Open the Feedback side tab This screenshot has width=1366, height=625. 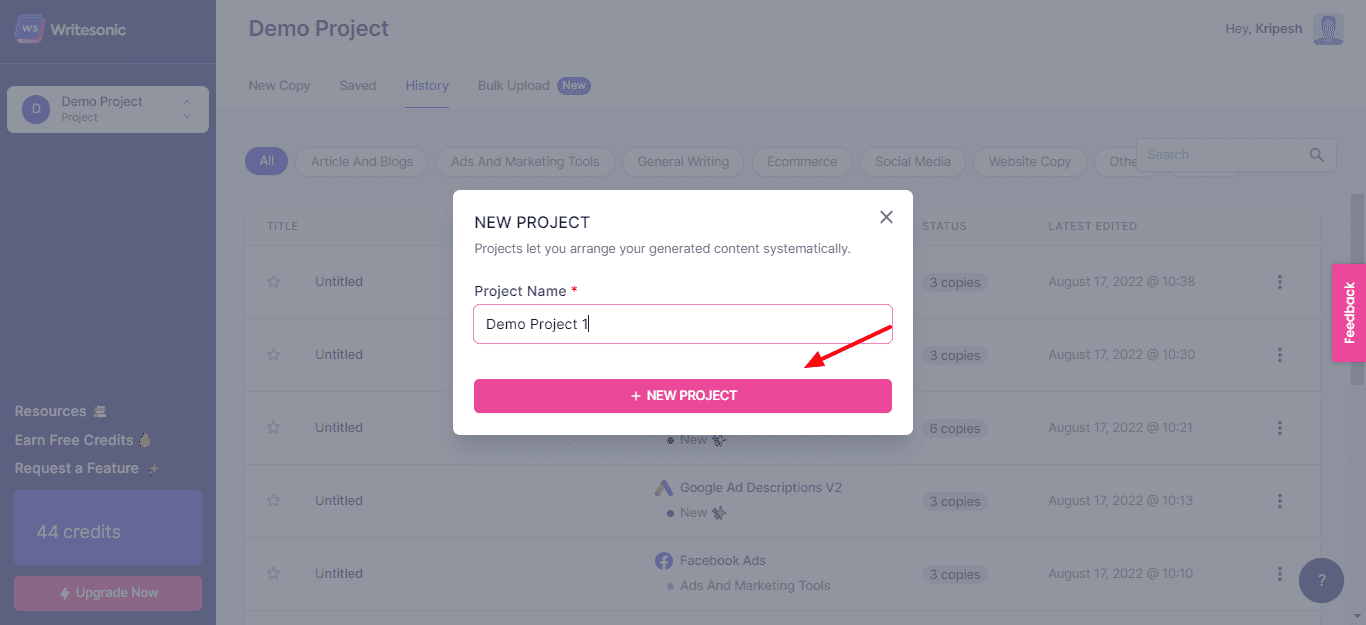tap(1349, 312)
